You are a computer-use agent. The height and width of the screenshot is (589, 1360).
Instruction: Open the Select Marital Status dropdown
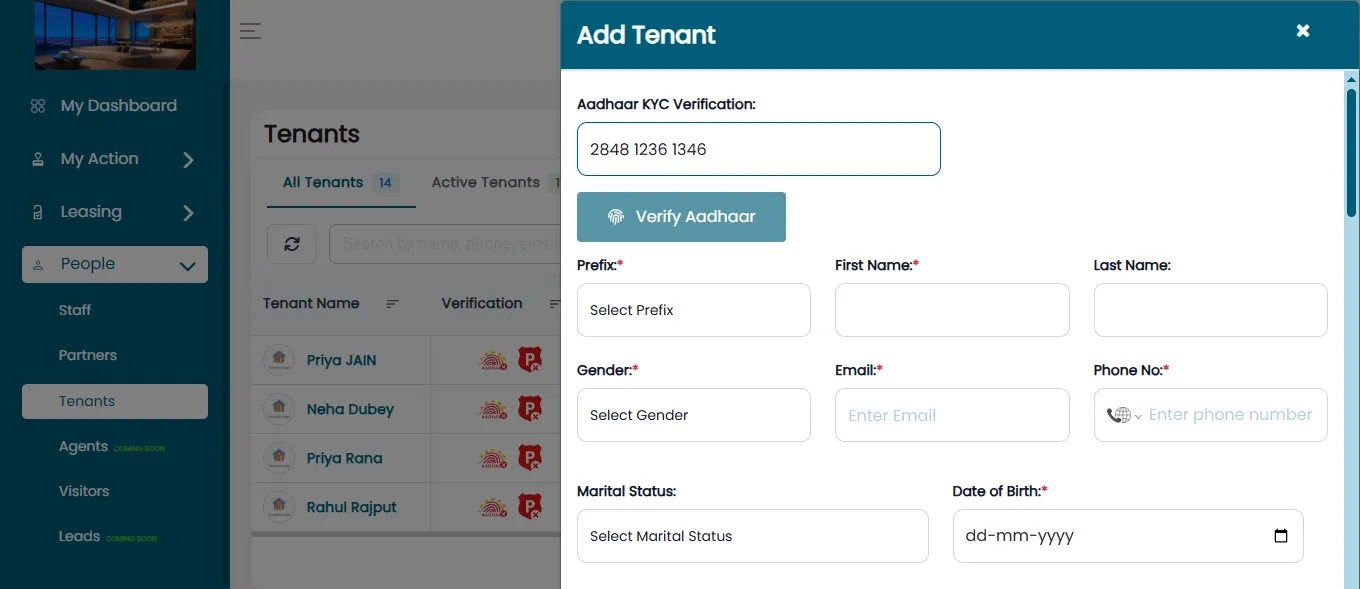[x=753, y=536]
